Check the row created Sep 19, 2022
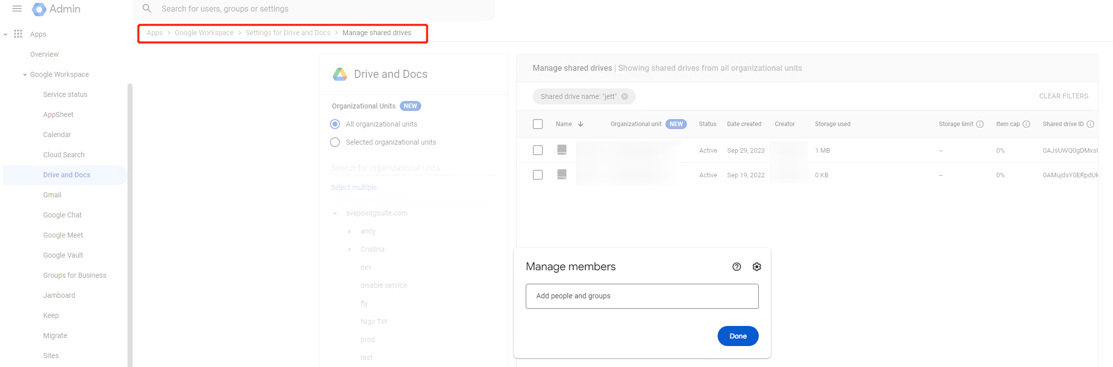 pyautogui.click(x=538, y=175)
